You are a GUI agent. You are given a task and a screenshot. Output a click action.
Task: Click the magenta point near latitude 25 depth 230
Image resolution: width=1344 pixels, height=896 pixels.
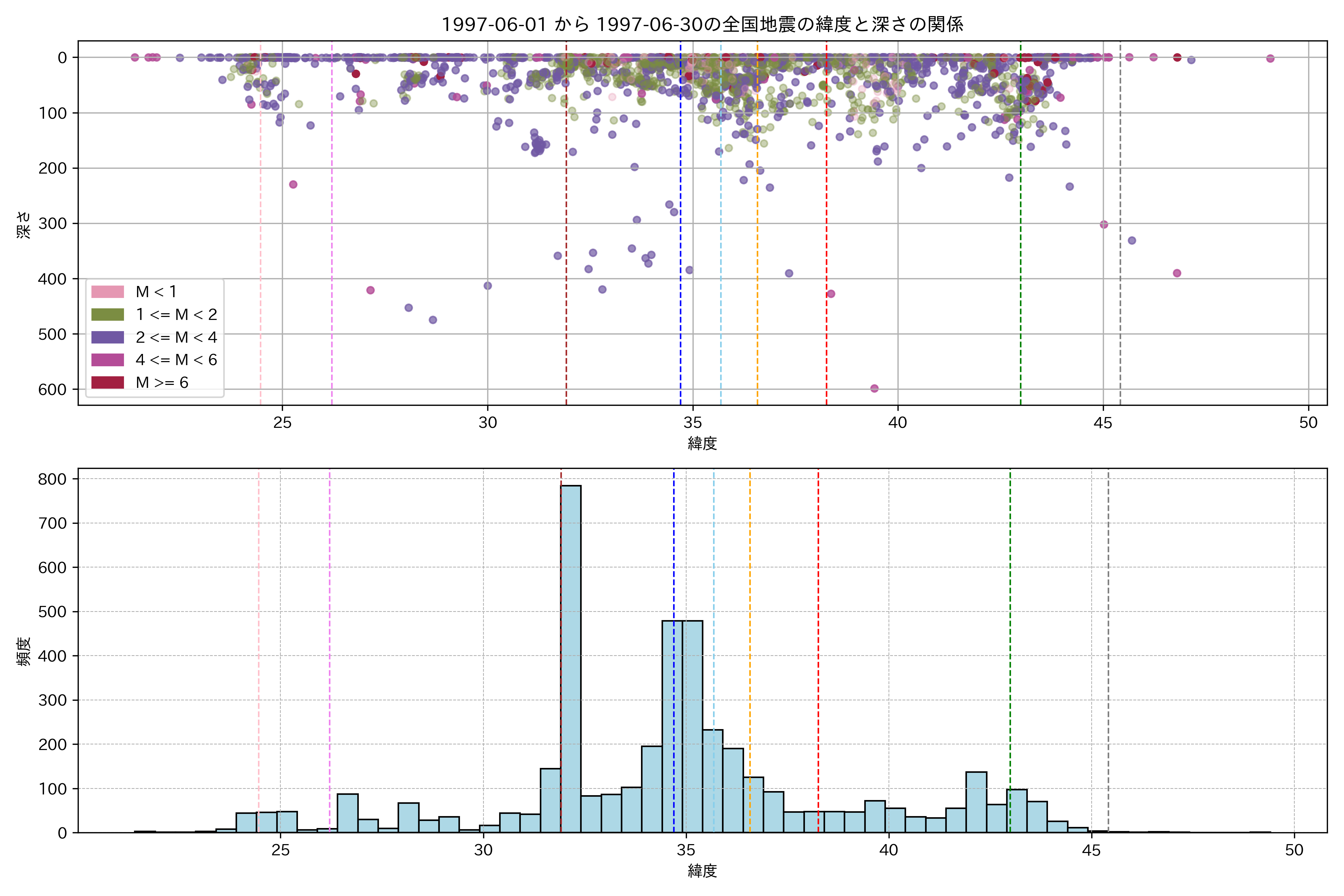click(293, 184)
